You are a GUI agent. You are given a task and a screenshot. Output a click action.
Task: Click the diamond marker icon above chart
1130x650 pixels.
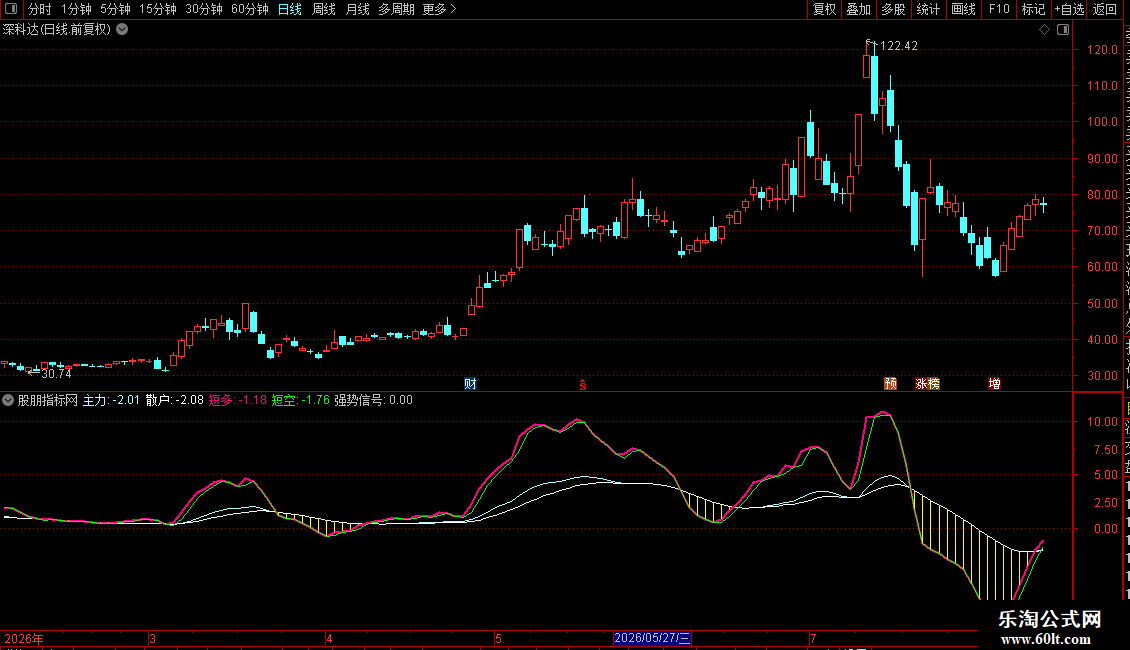point(1044,30)
